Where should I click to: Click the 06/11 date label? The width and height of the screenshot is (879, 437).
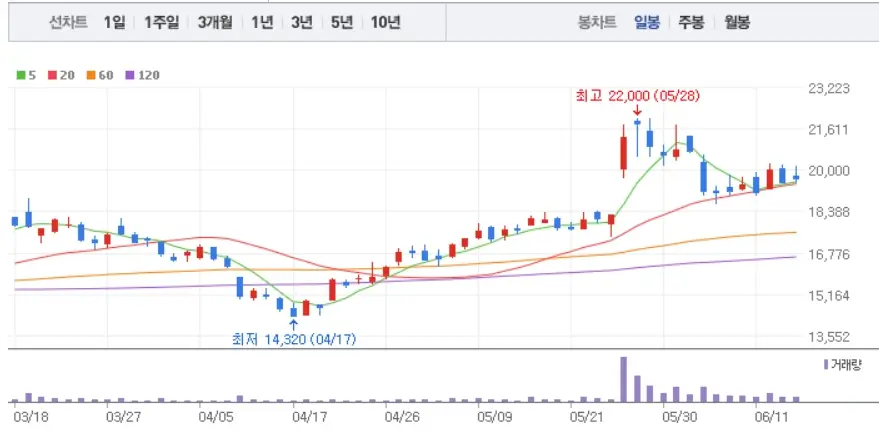(771, 417)
